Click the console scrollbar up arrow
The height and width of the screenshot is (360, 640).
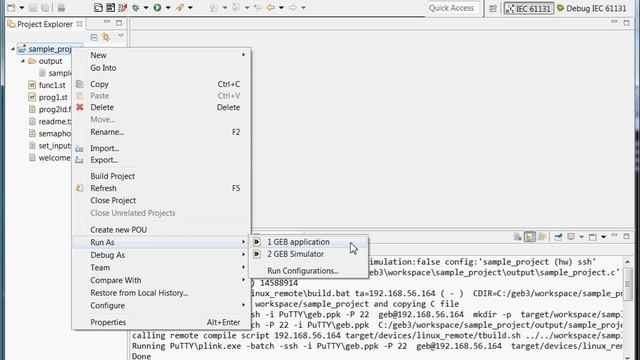[x=628, y=261]
